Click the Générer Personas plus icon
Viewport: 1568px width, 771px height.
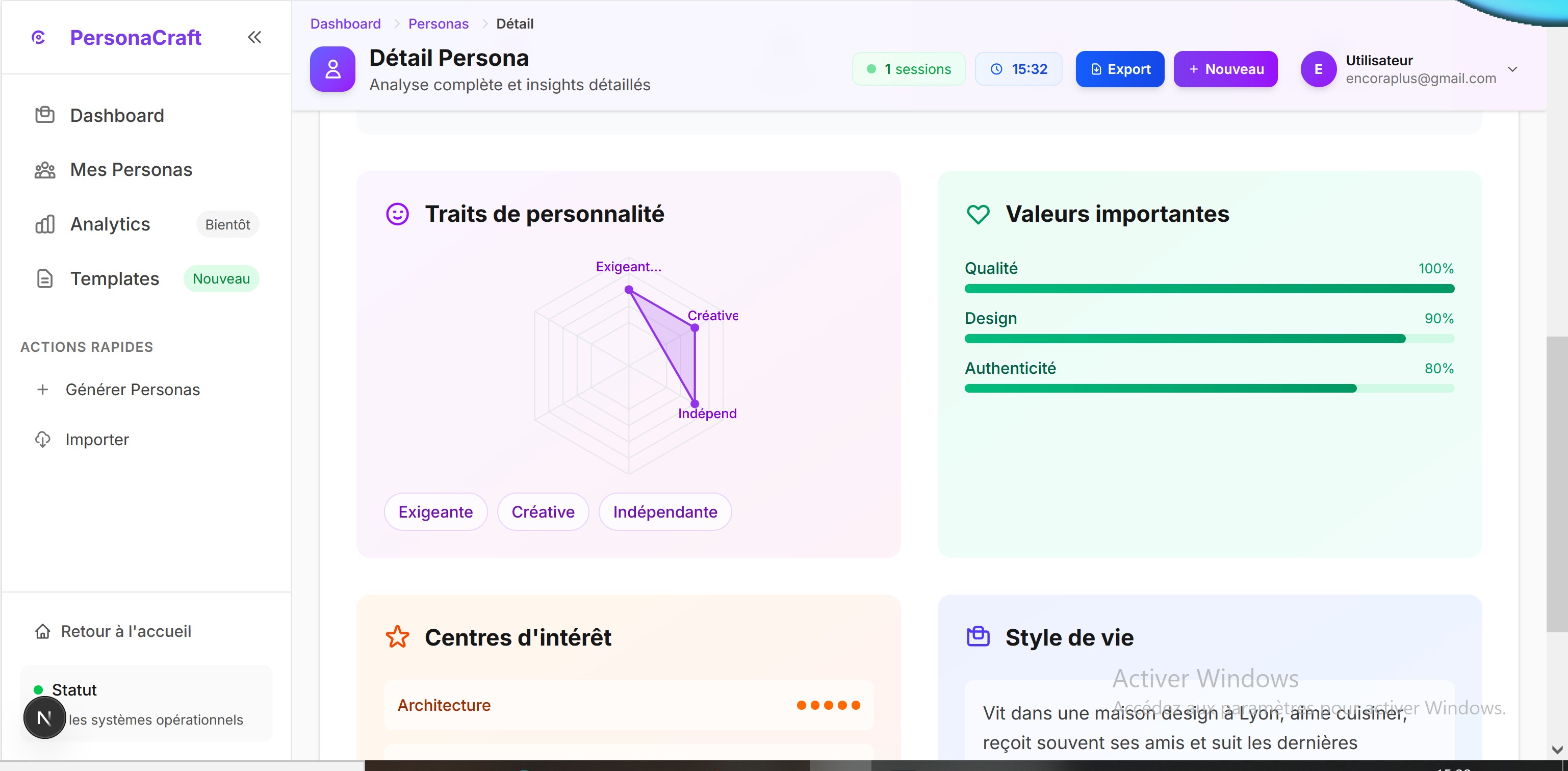[43, 390]
